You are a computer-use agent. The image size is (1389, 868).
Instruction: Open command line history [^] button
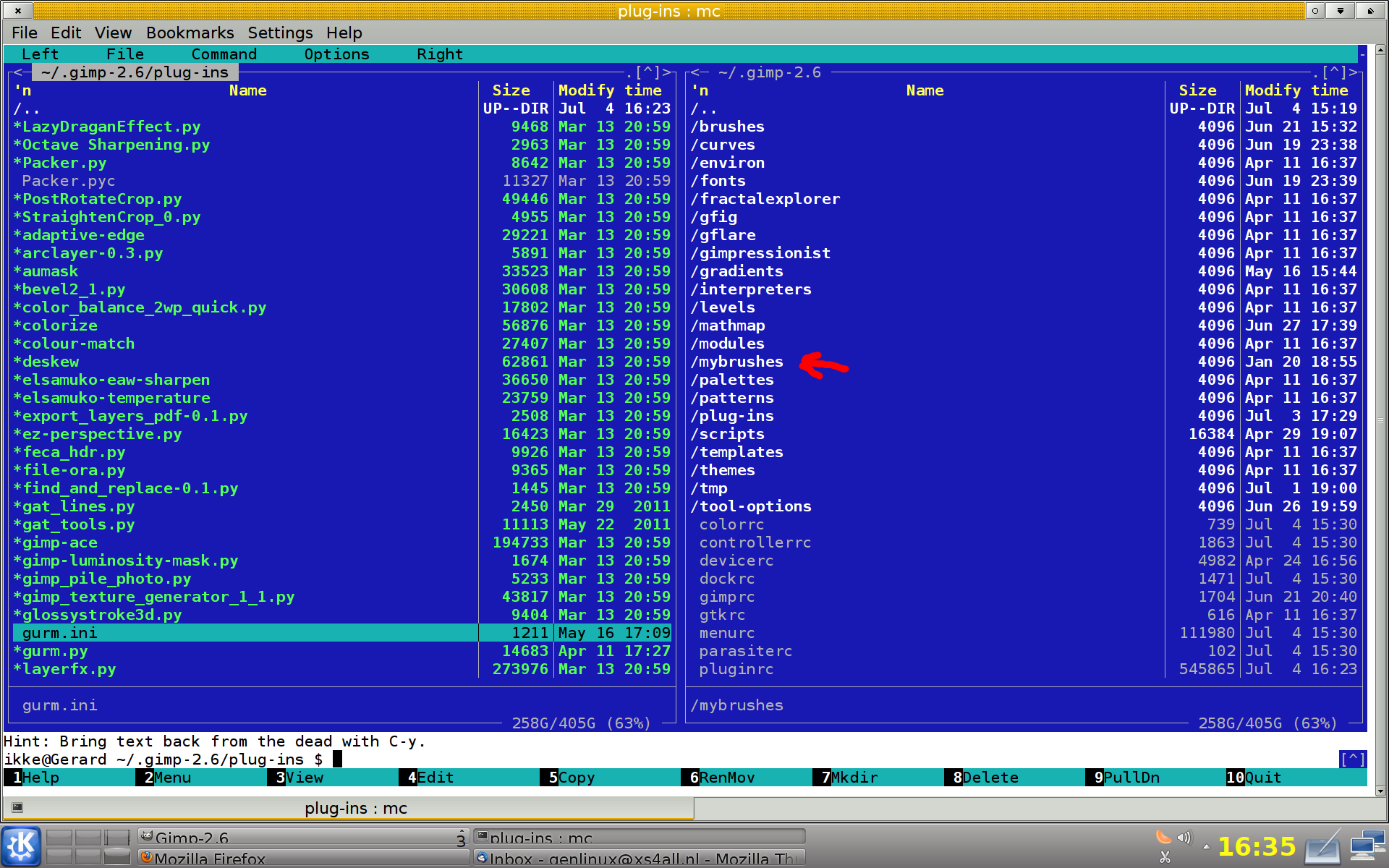1353,759
